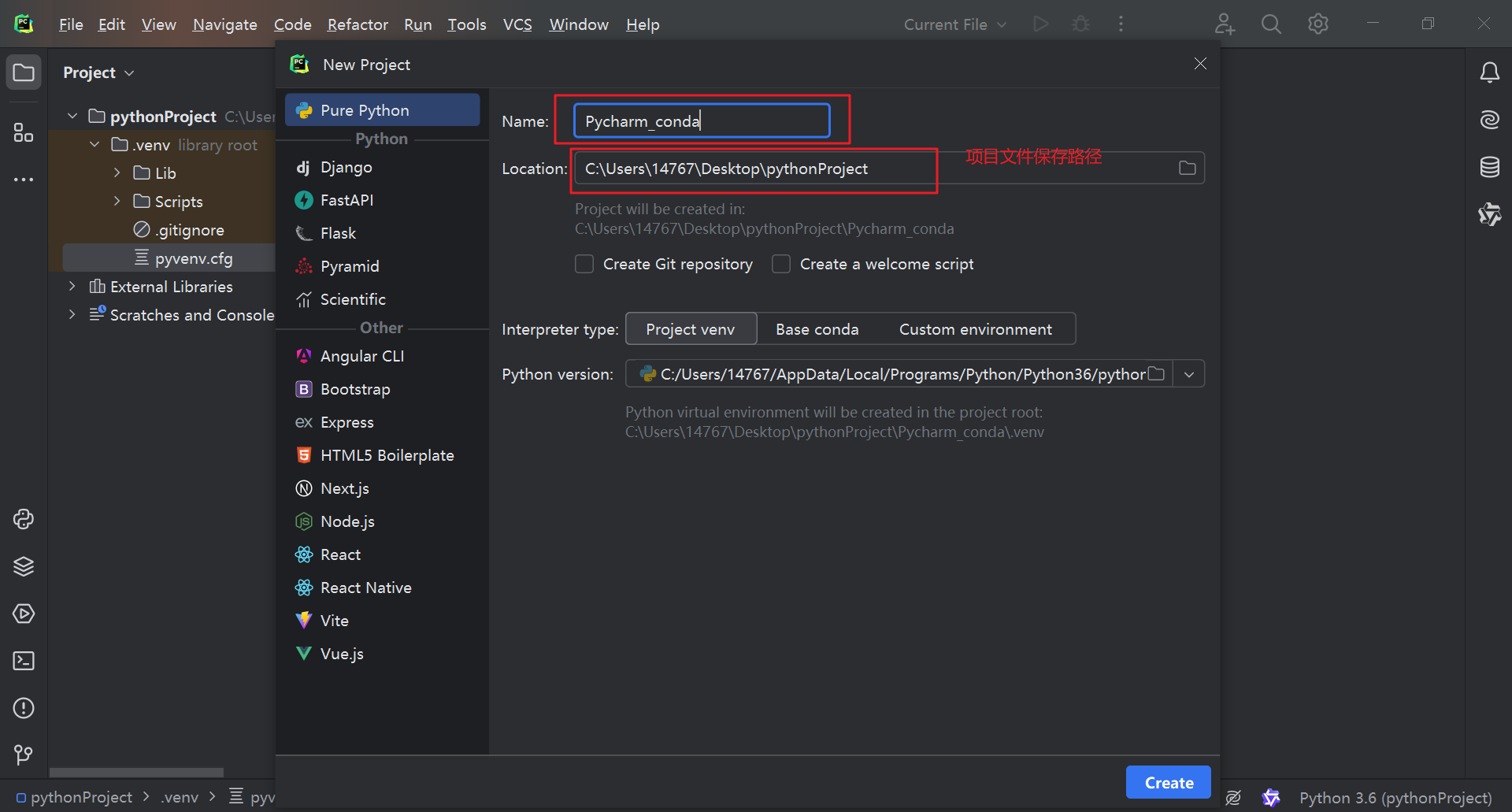This screenshot has width=1512, height=812.
Task: Click pythonProject breadcrumb in status bar
Action: [75, 797]
